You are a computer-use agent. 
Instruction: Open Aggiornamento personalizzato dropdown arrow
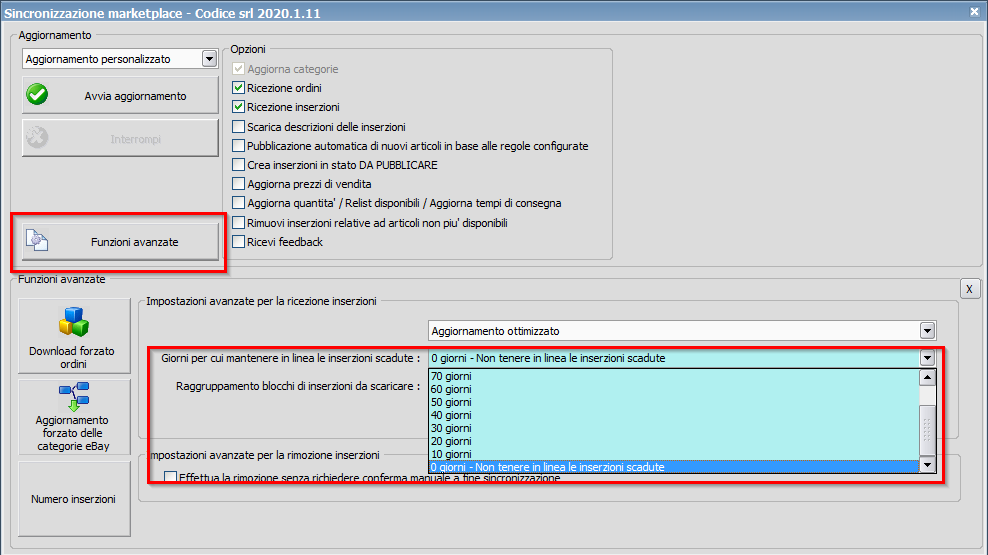click(209, 59)
